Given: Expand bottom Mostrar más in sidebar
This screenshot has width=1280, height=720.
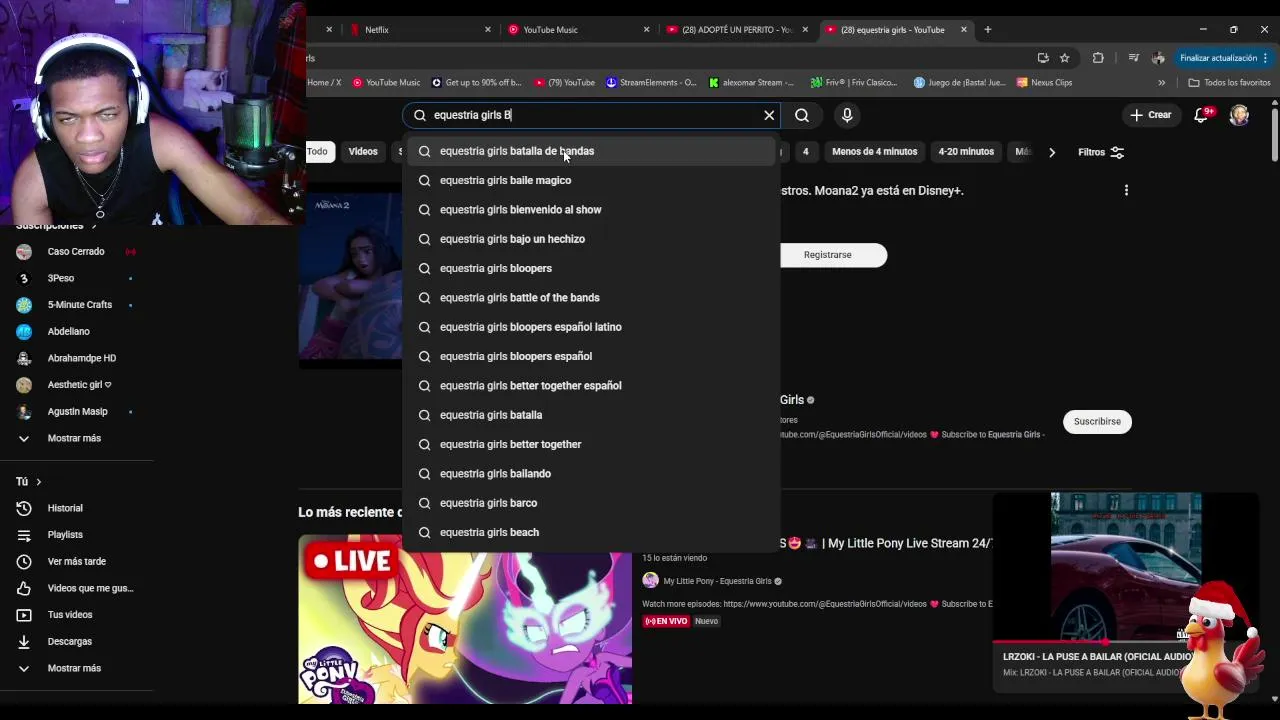Looking at the screenshot, I should pyautogui.click(x=76, y=668).
